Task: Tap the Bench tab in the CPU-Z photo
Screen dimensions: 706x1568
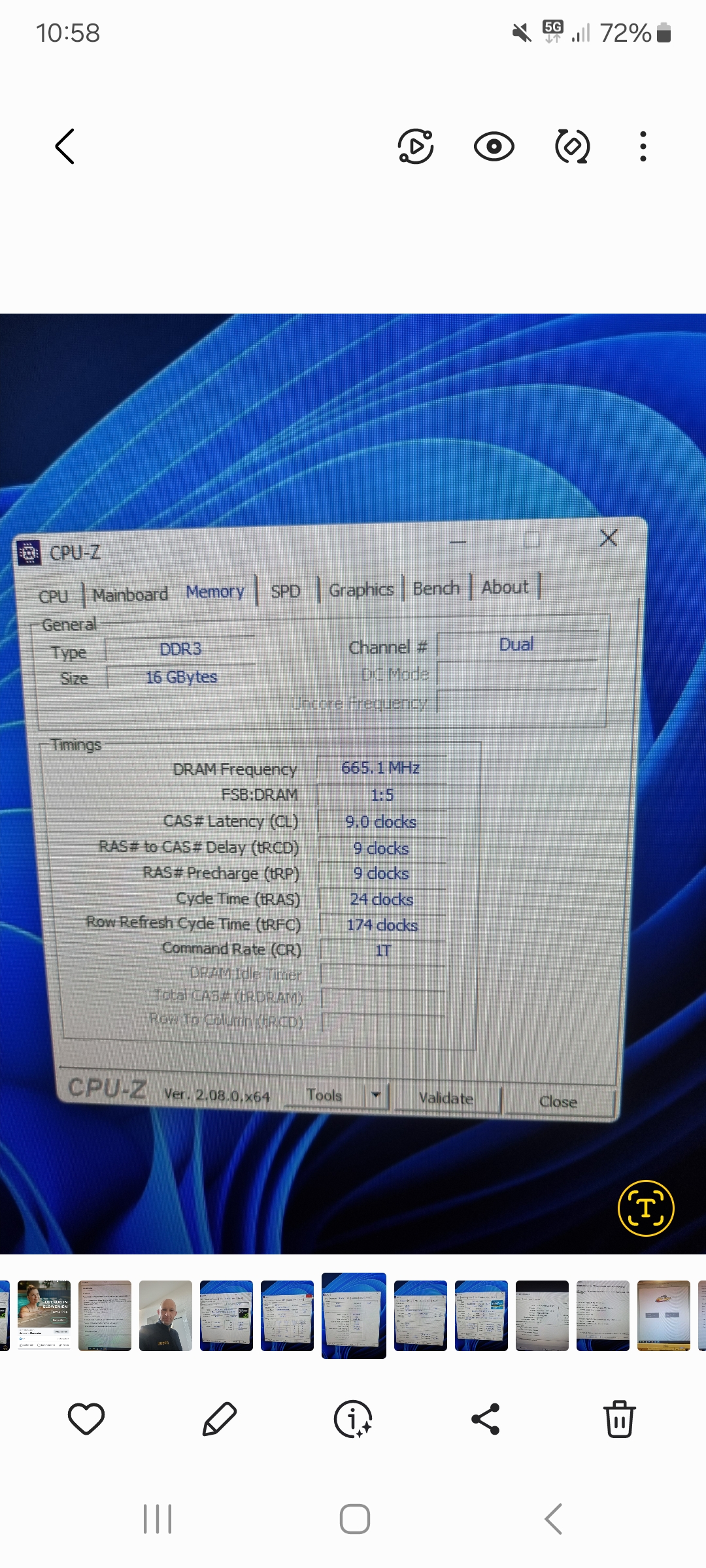Action: (436, 588)
